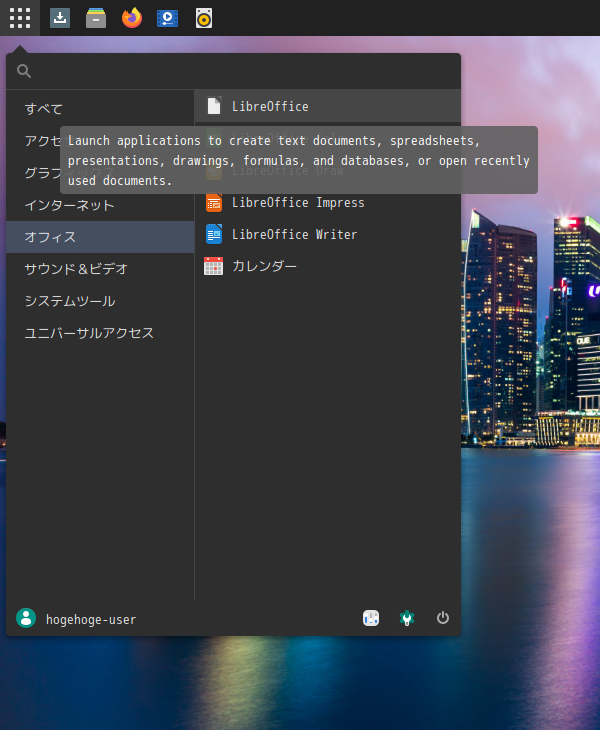Click the orange Impress icon
The width and height of the screenshot is (600, 730).
point(214,203)
